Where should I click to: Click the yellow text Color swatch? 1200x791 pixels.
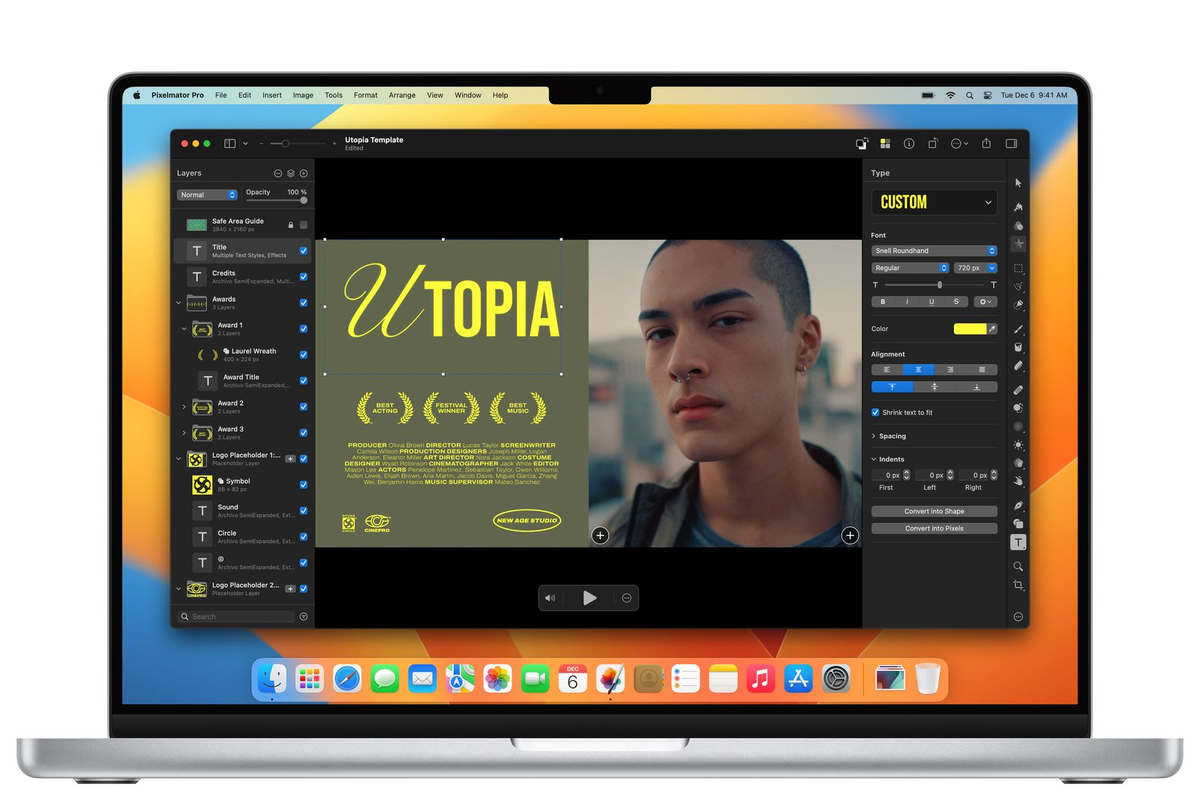pyautogui.click(x=969, y=328)
